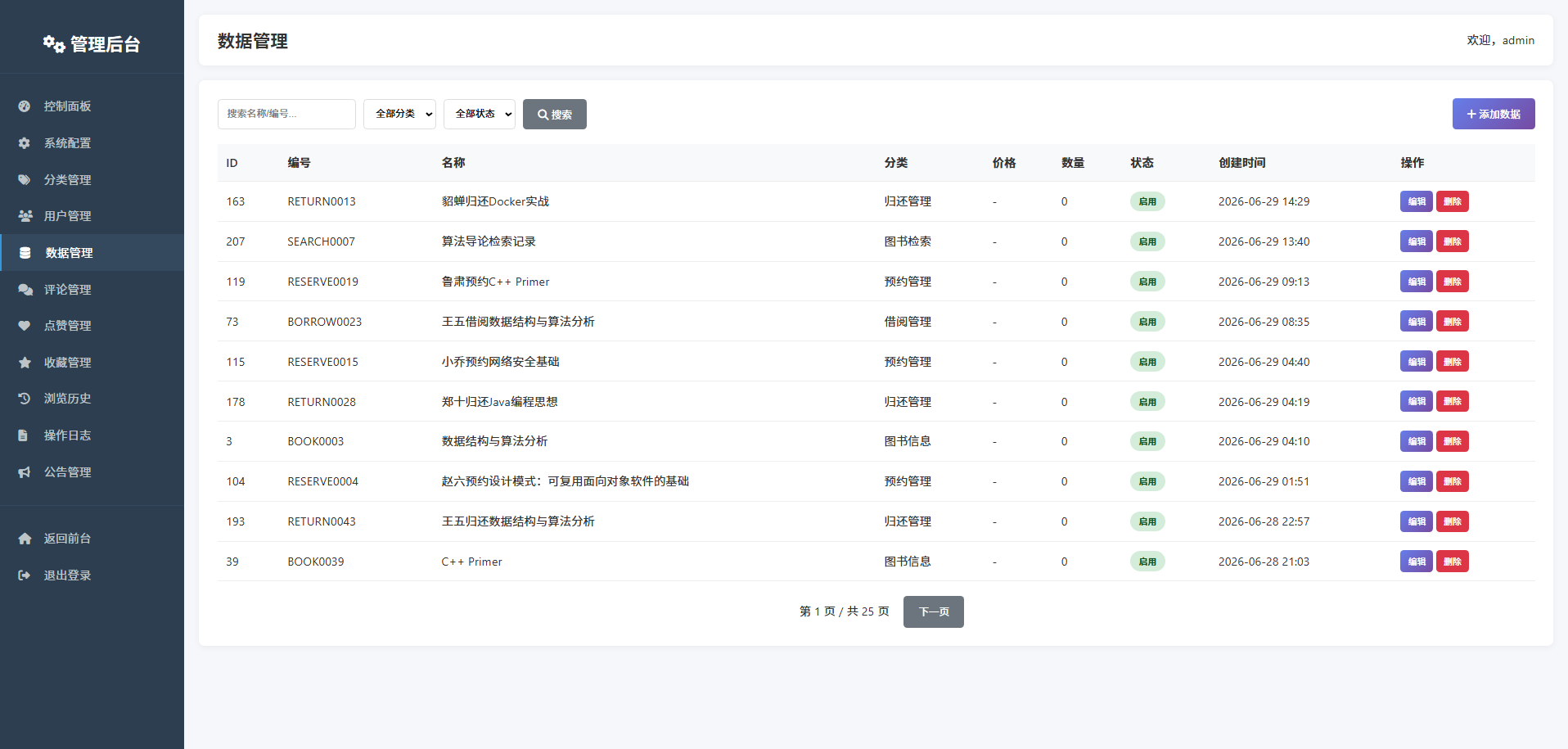The height and width of the screenshot is (749, 1568).
Task: Delete row RETURN0013 with 删除
Action: [x=1453, y=201]
